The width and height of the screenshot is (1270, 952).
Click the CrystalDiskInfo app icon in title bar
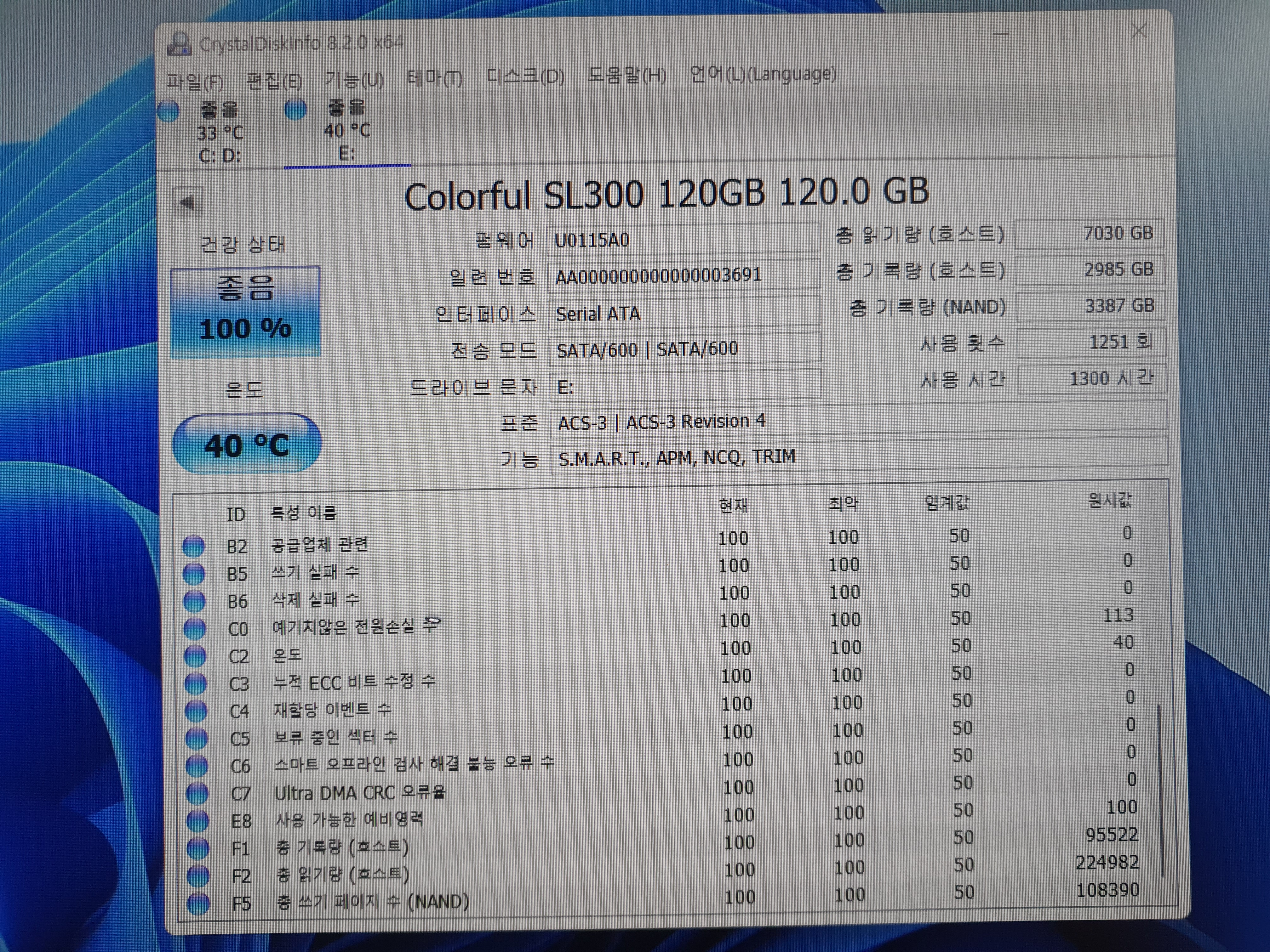click(x=179, y=44)
